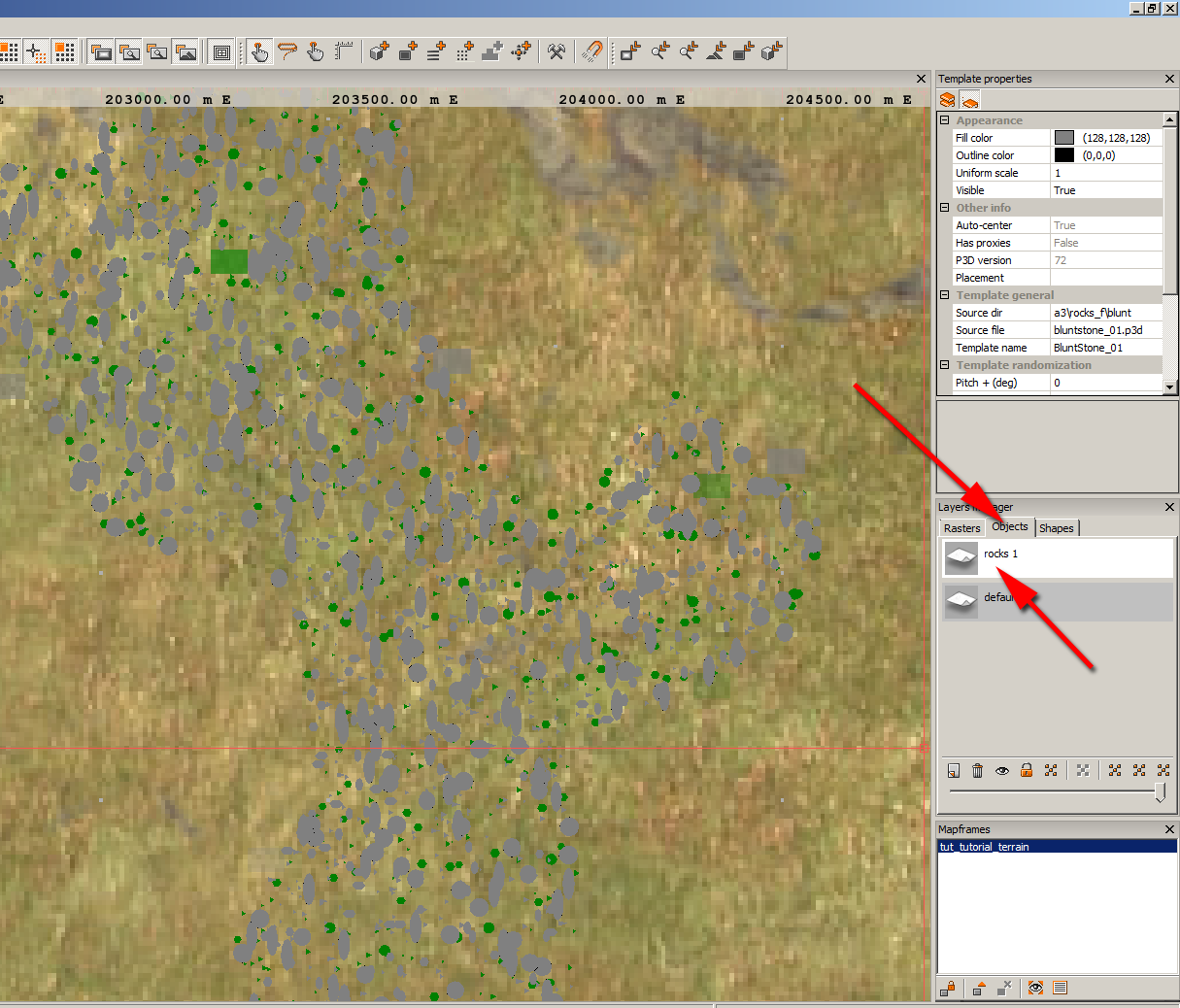Open the Shapes tab
1180x1008 pixels.
point(1057,528)
